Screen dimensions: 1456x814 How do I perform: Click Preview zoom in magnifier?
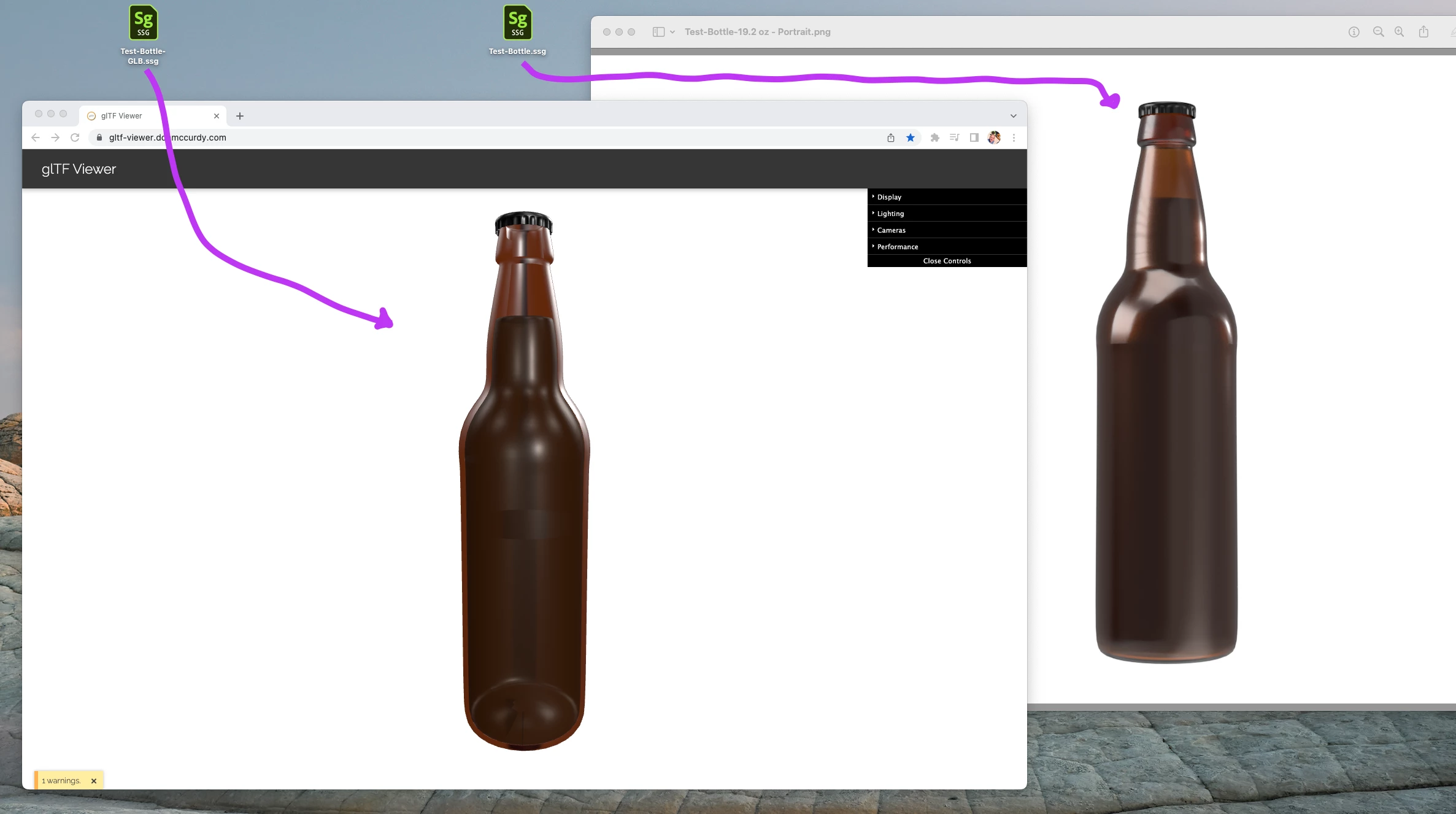pos(1399,32)
